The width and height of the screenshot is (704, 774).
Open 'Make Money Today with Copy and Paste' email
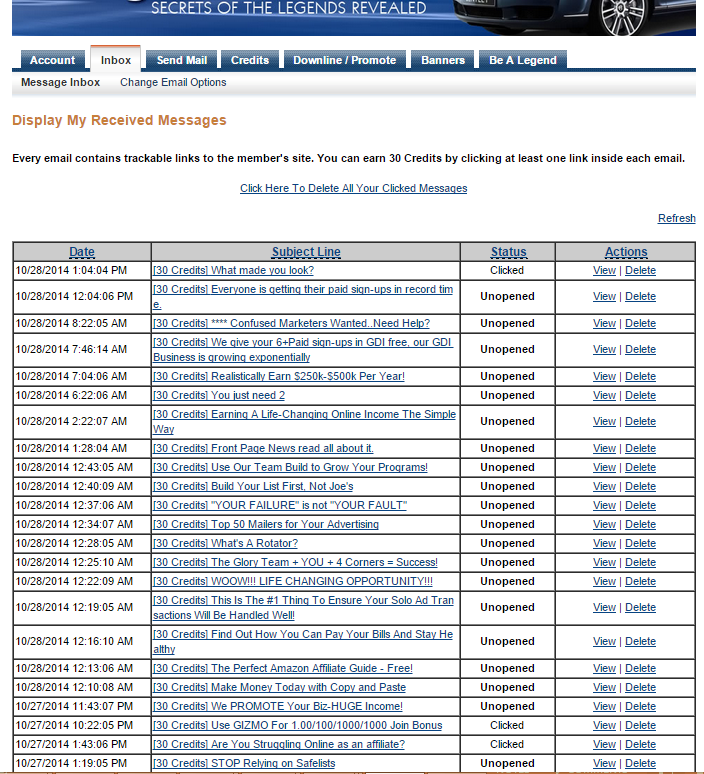(x=279, y=688)
